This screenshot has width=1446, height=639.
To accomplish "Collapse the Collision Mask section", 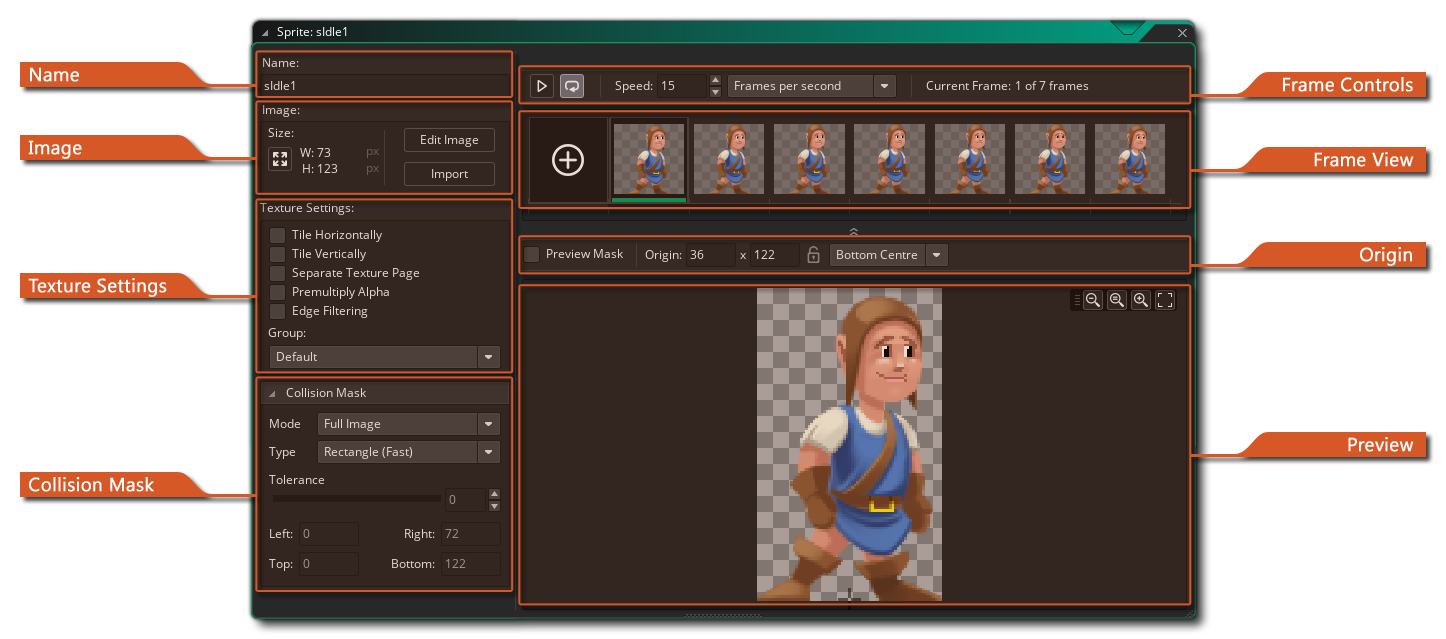I will click(x=272, y=394).
